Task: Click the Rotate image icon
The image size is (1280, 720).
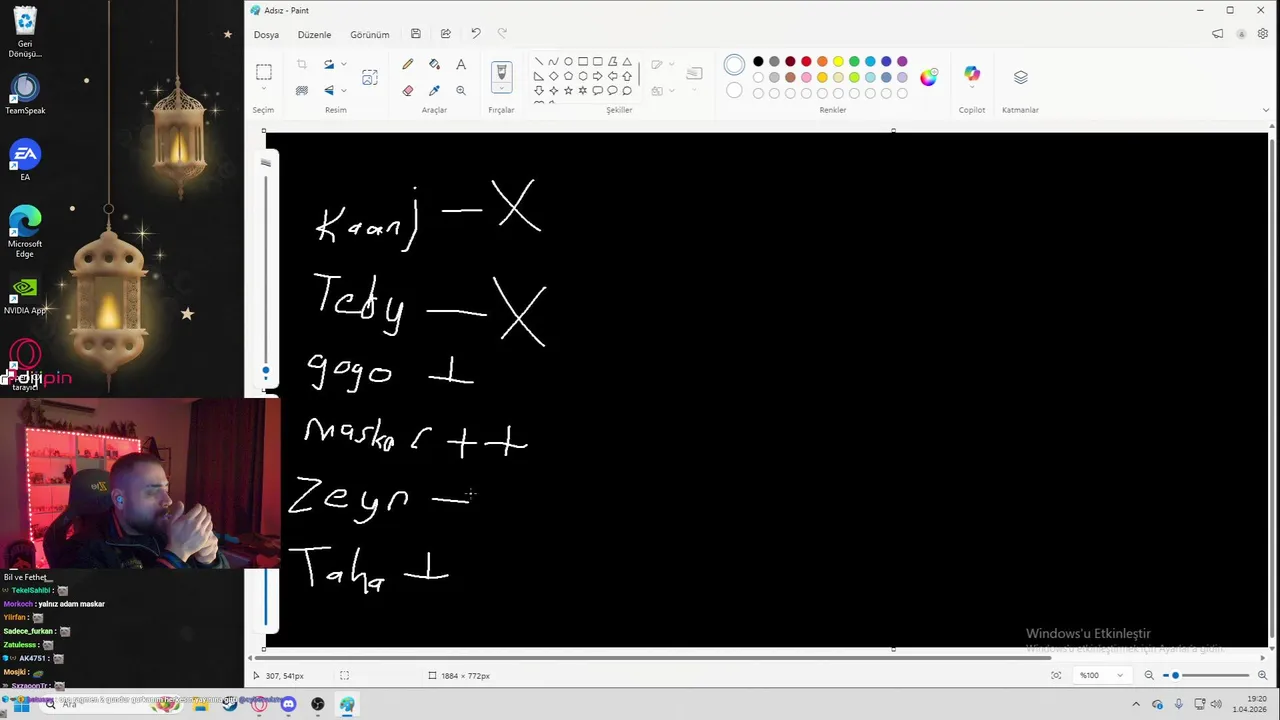Action: pyautogui.click(x=329, y=64)
